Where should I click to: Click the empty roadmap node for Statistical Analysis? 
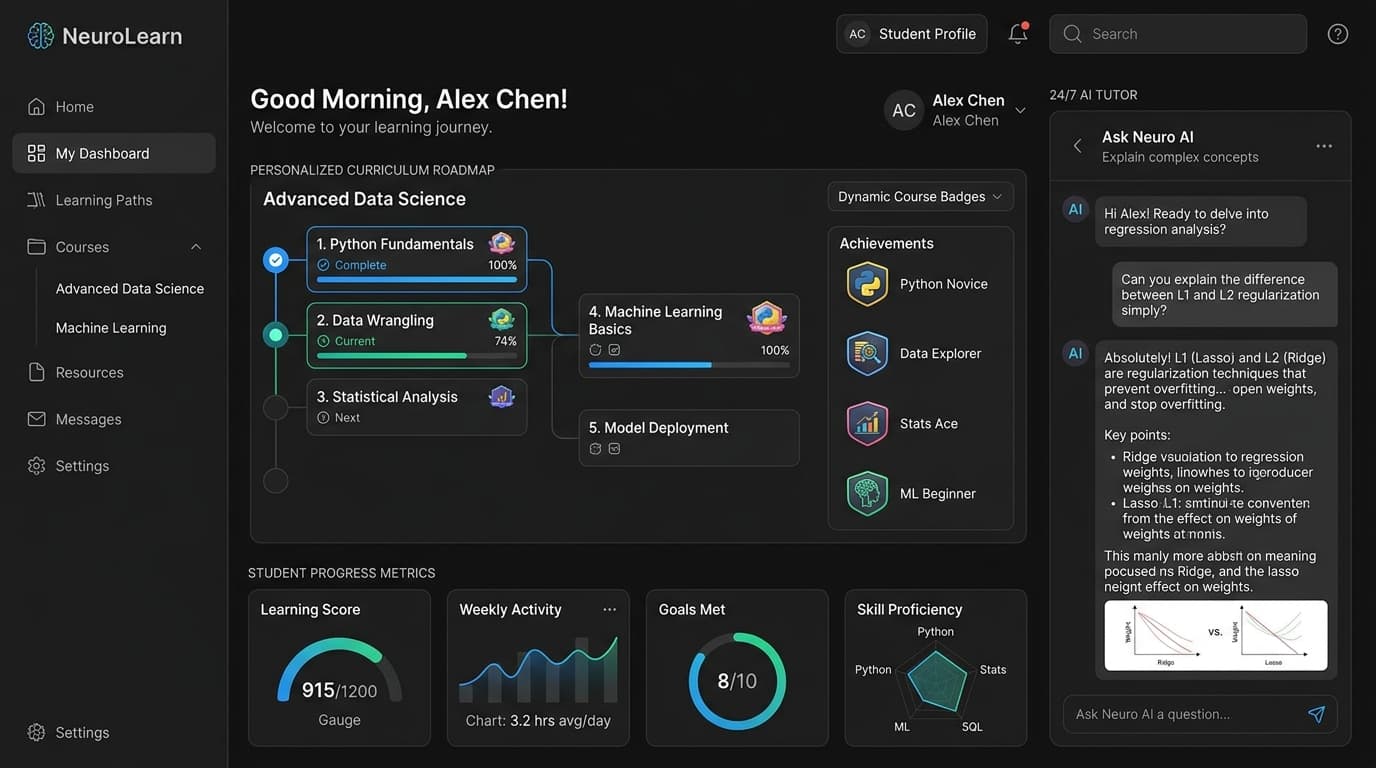tap(275, 407)
